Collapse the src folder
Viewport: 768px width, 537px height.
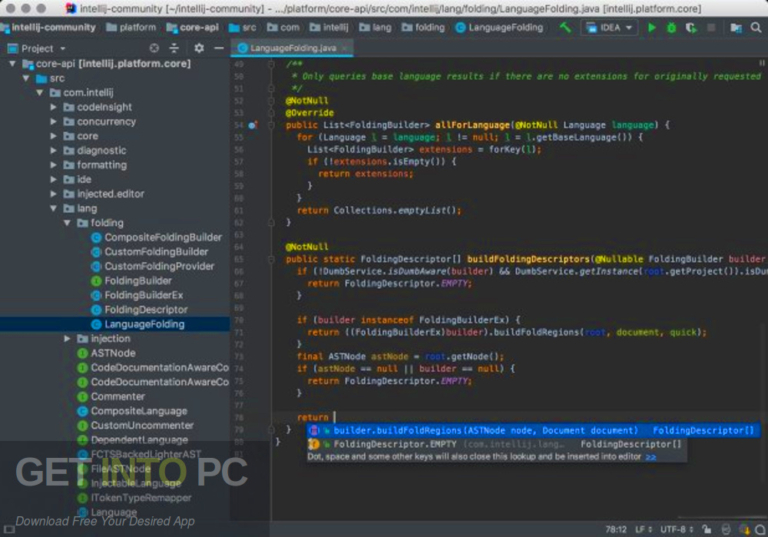[x=26, y=78]
